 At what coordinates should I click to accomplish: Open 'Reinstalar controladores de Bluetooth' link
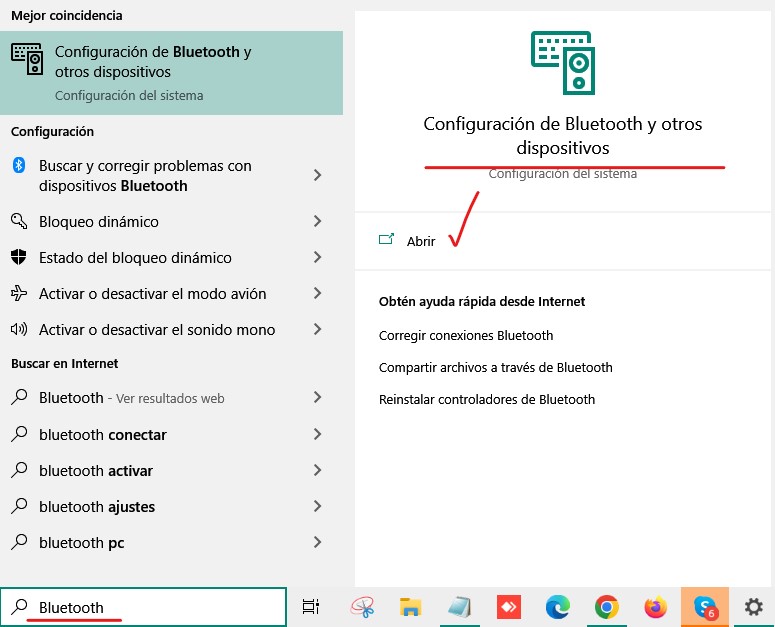[x=487, y=399]
